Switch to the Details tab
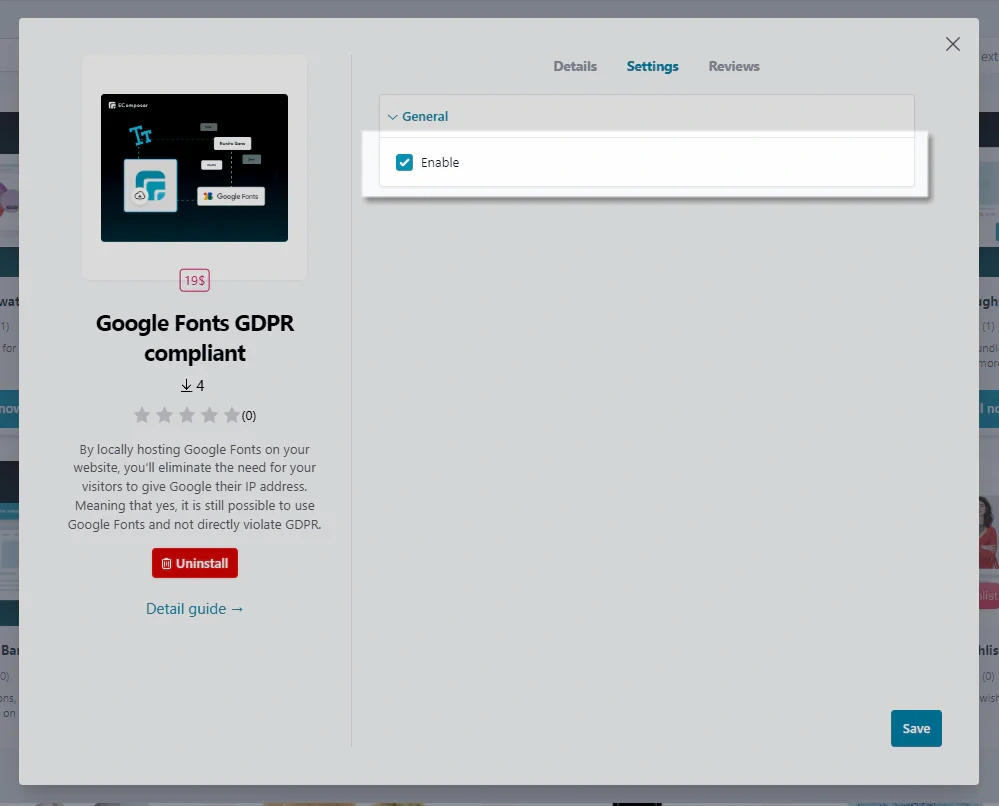This screenshot has width=999, height=806. pos(575,66)
